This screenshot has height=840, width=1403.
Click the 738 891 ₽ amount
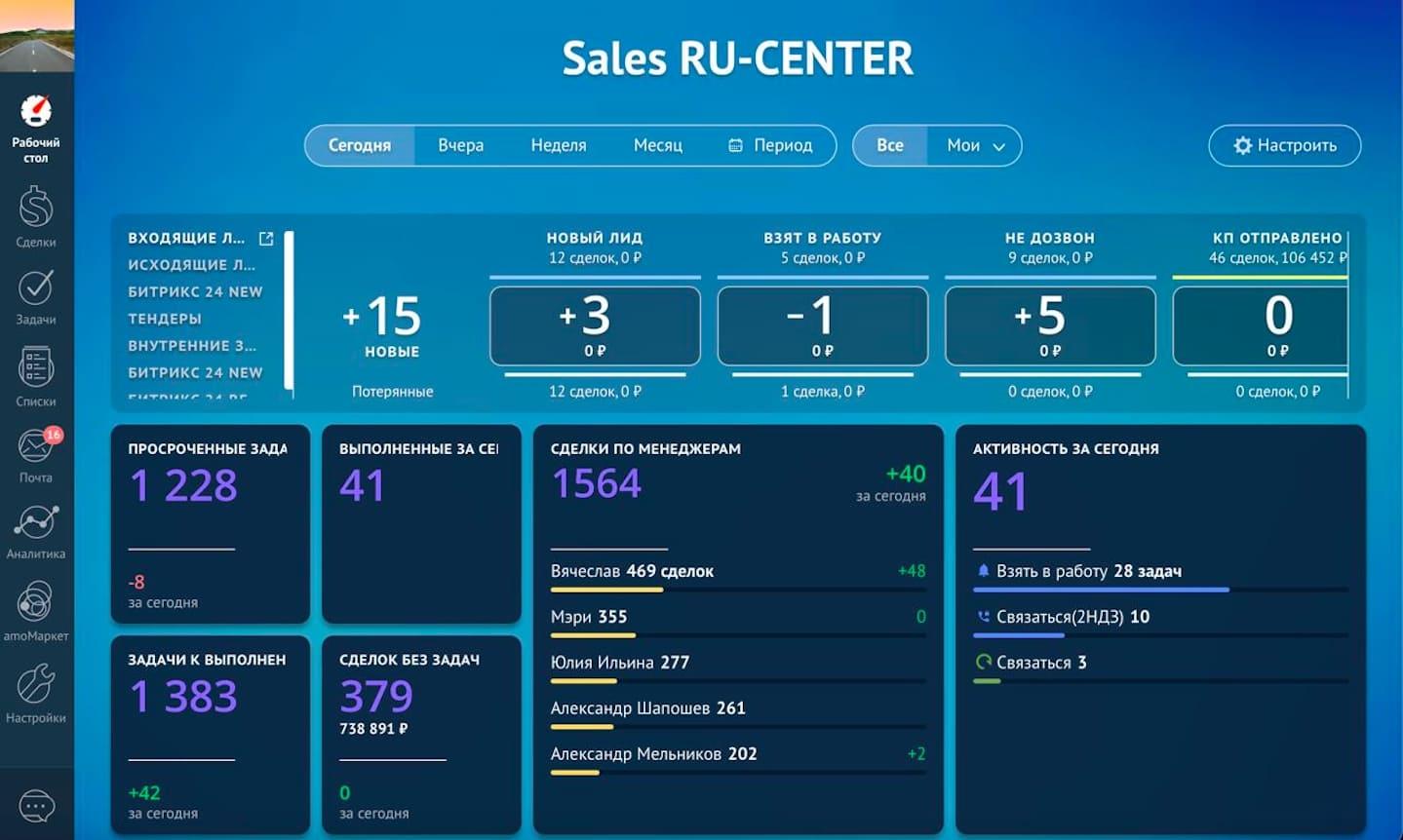[373, 729]
